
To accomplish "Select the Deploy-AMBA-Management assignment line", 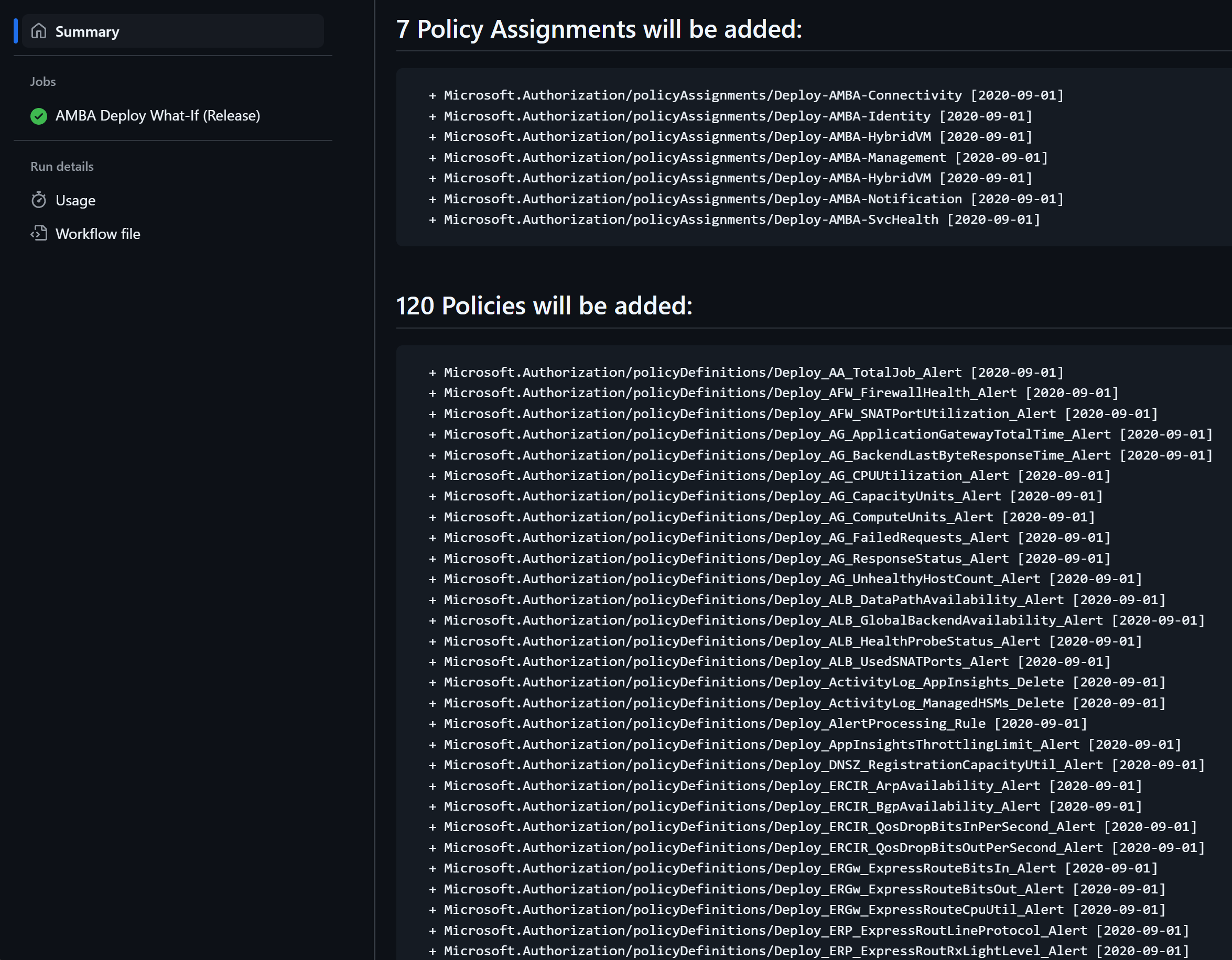I will tap(738, 157).
